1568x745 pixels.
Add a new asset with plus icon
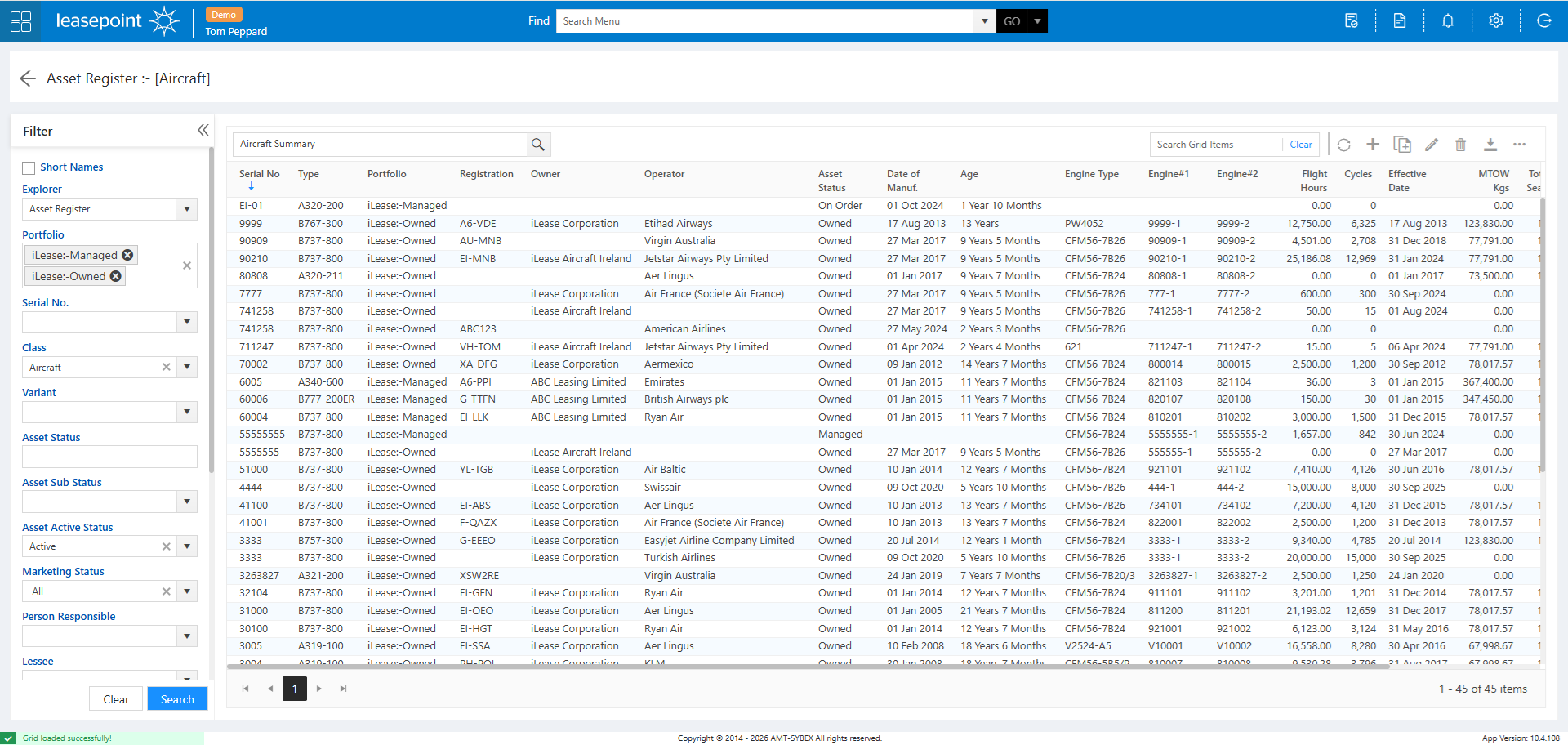click(x=1373, y=145)
